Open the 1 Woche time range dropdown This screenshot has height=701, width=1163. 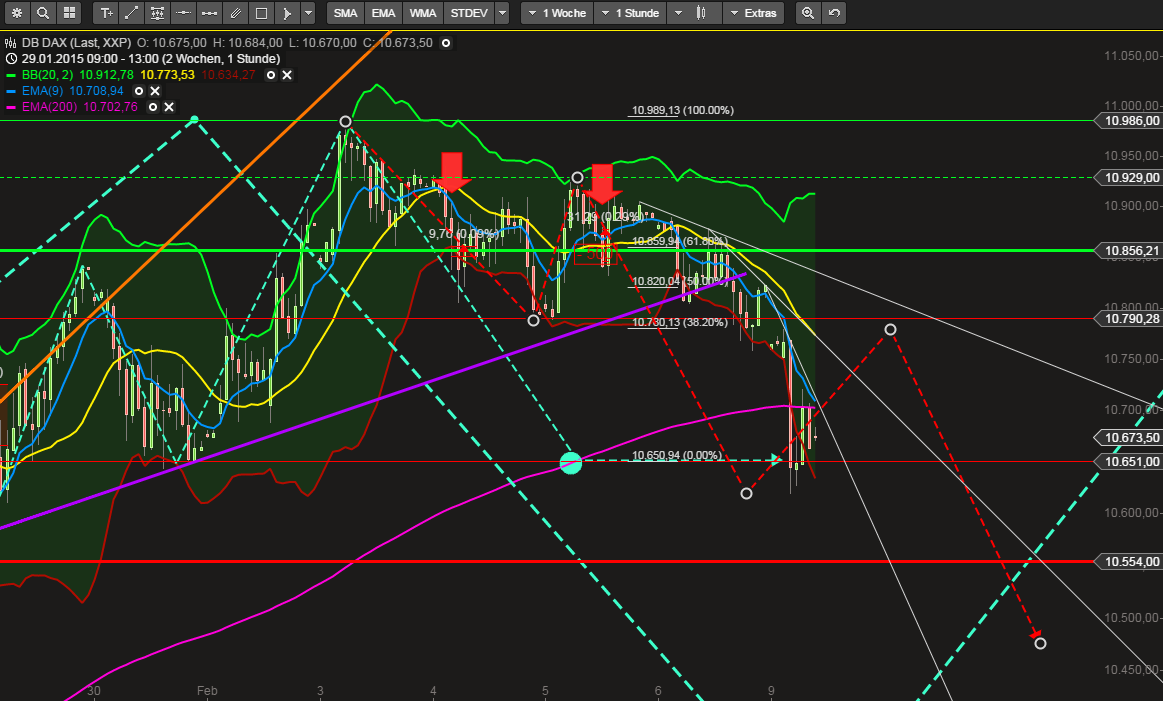(558, 13)
